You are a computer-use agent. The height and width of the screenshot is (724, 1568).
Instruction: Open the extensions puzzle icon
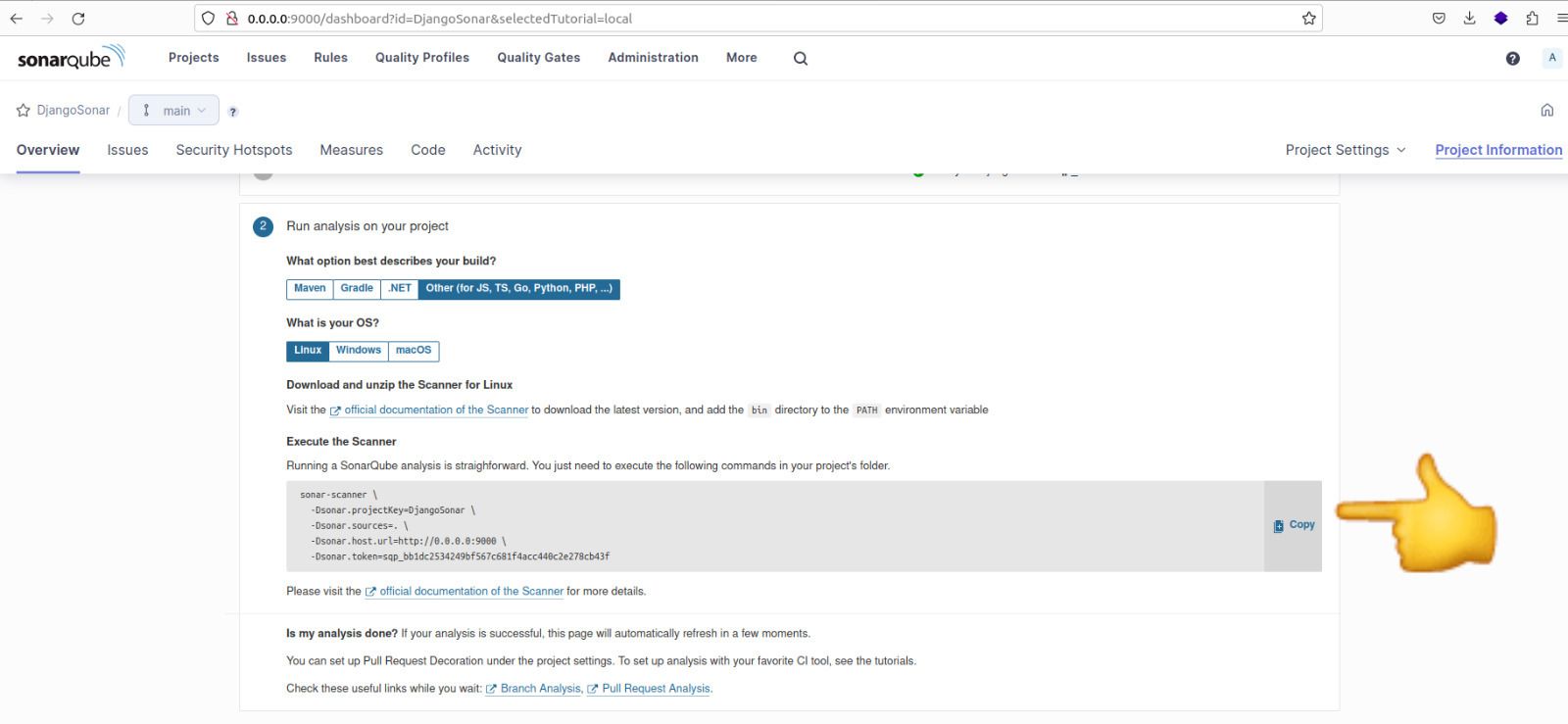pos(1532,19)
